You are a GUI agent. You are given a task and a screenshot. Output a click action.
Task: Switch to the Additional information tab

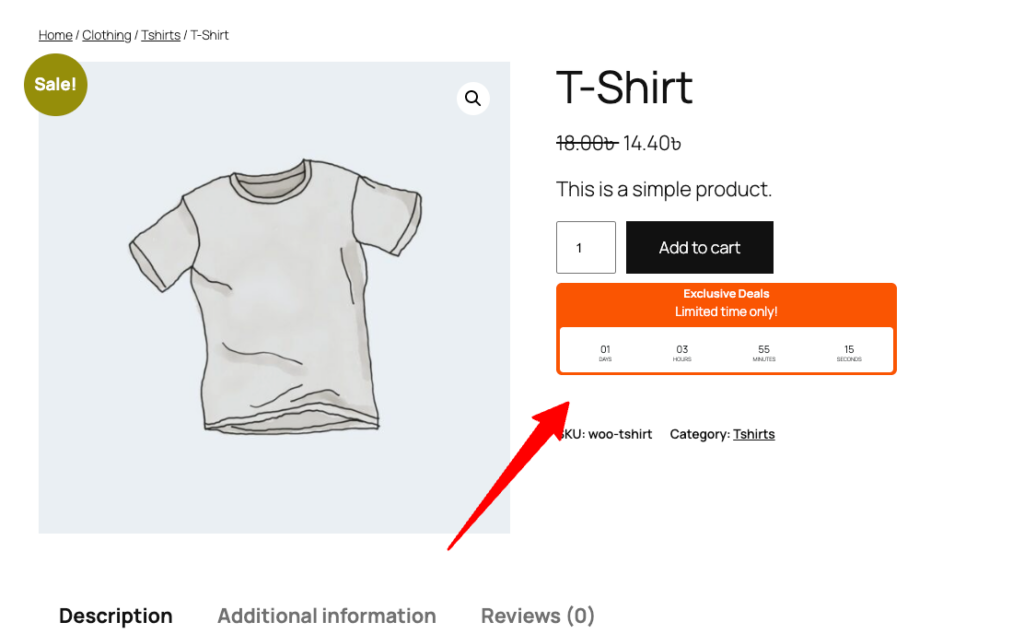326,615
